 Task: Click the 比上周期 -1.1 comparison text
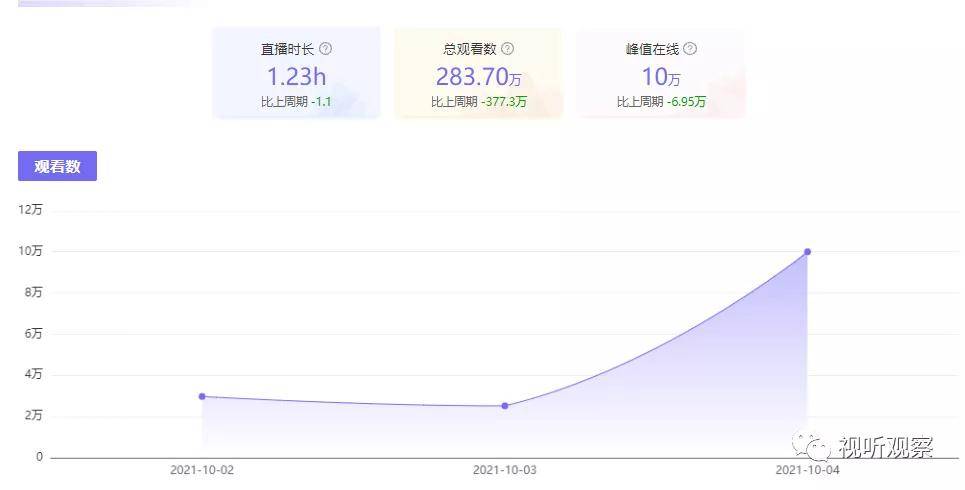click(x=296, y=102)
